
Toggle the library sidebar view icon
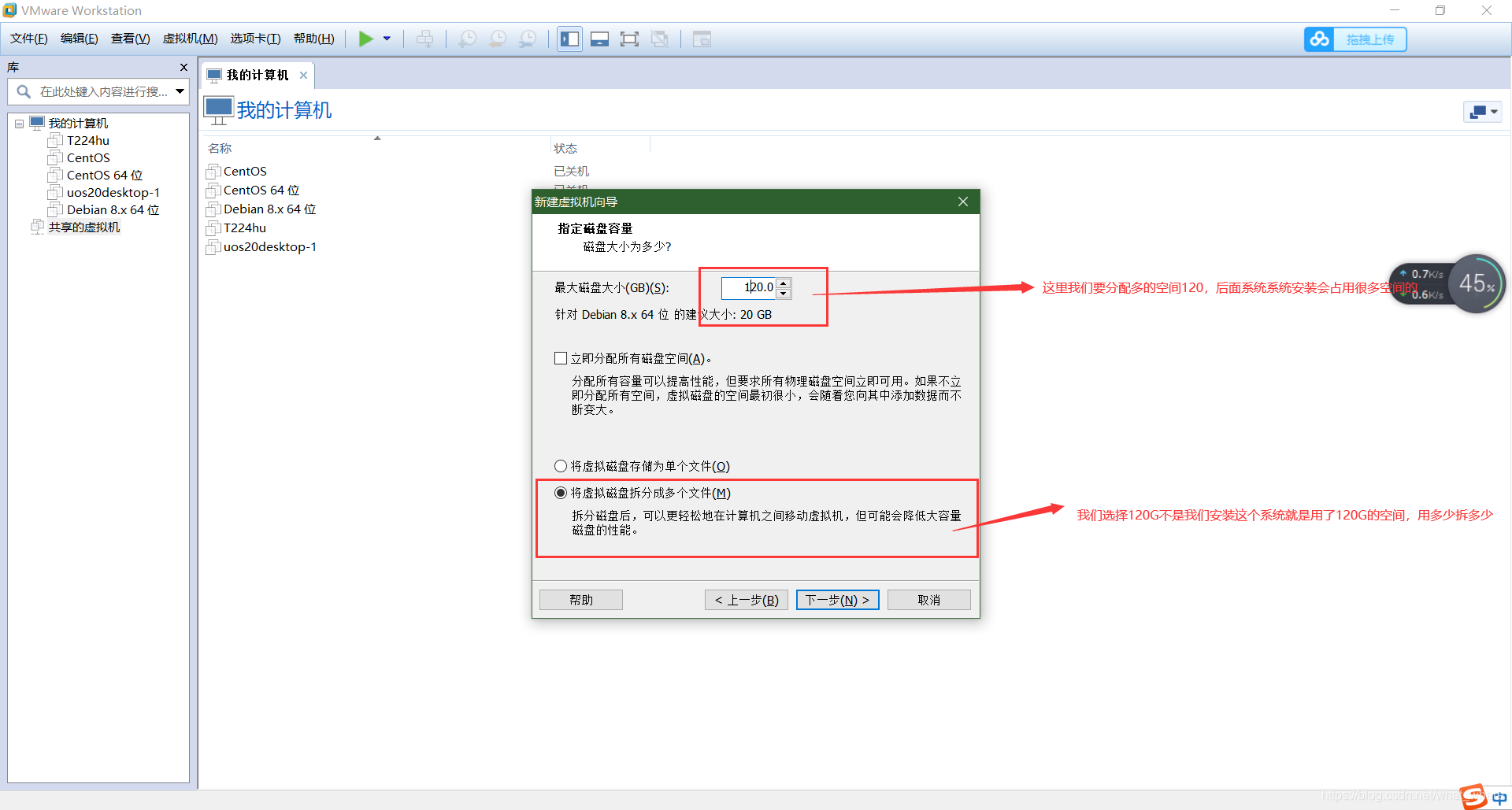(570, 39)
